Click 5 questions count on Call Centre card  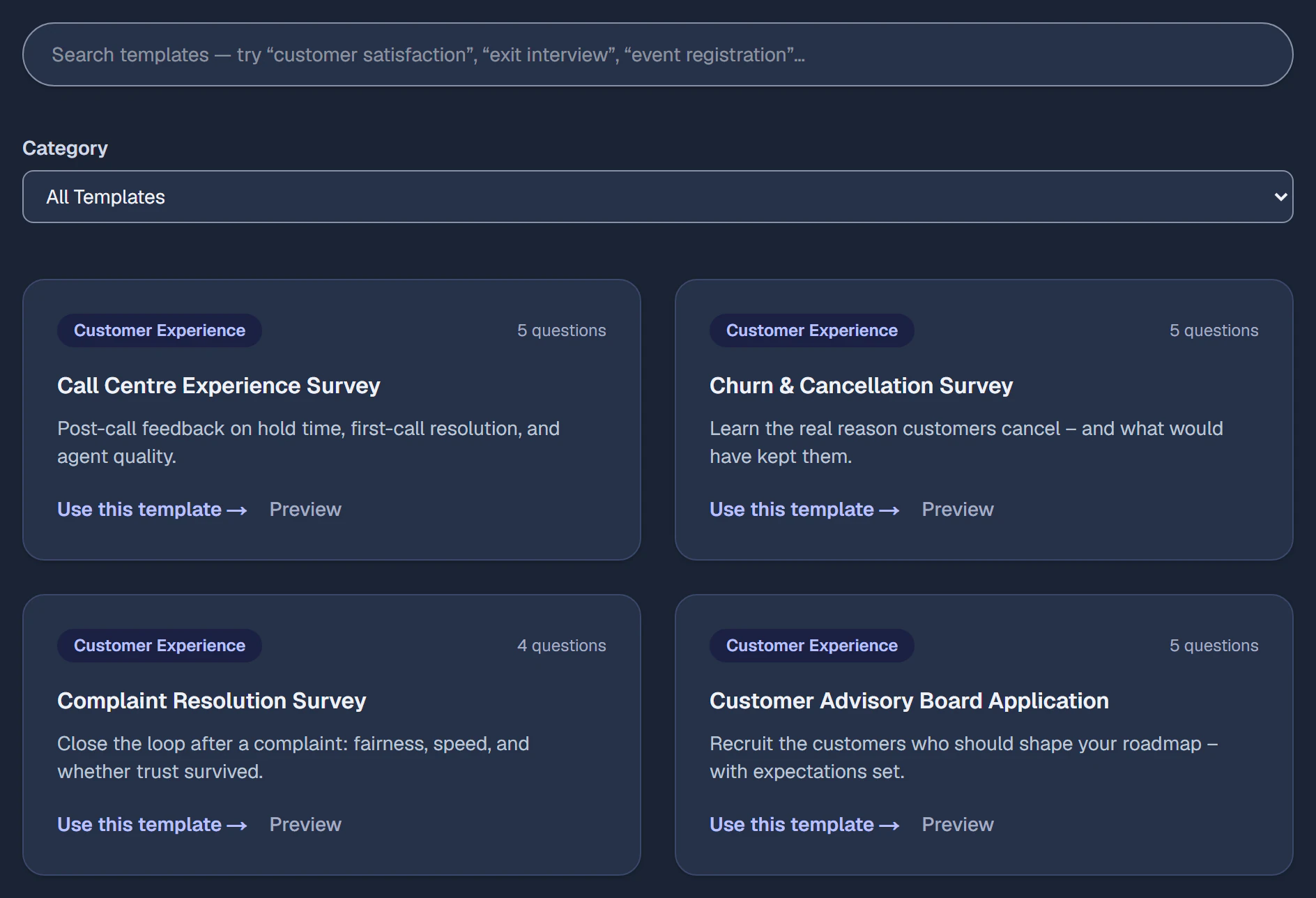click(562, 330)
